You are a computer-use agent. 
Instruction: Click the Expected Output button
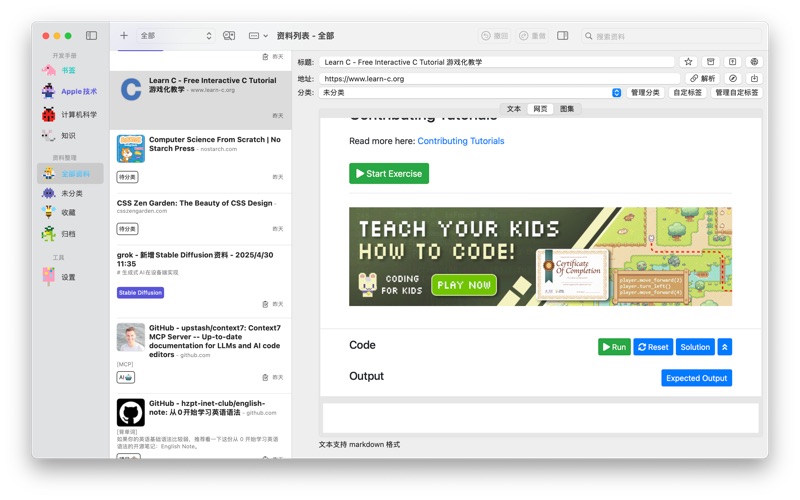[696, 378]
